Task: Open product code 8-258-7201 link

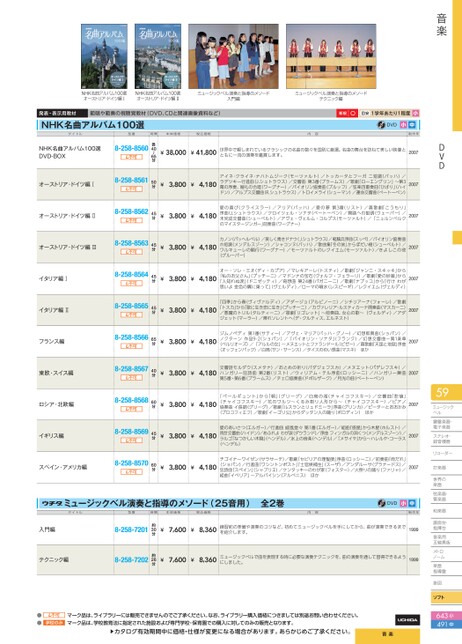Action: (x=131, y=529)
